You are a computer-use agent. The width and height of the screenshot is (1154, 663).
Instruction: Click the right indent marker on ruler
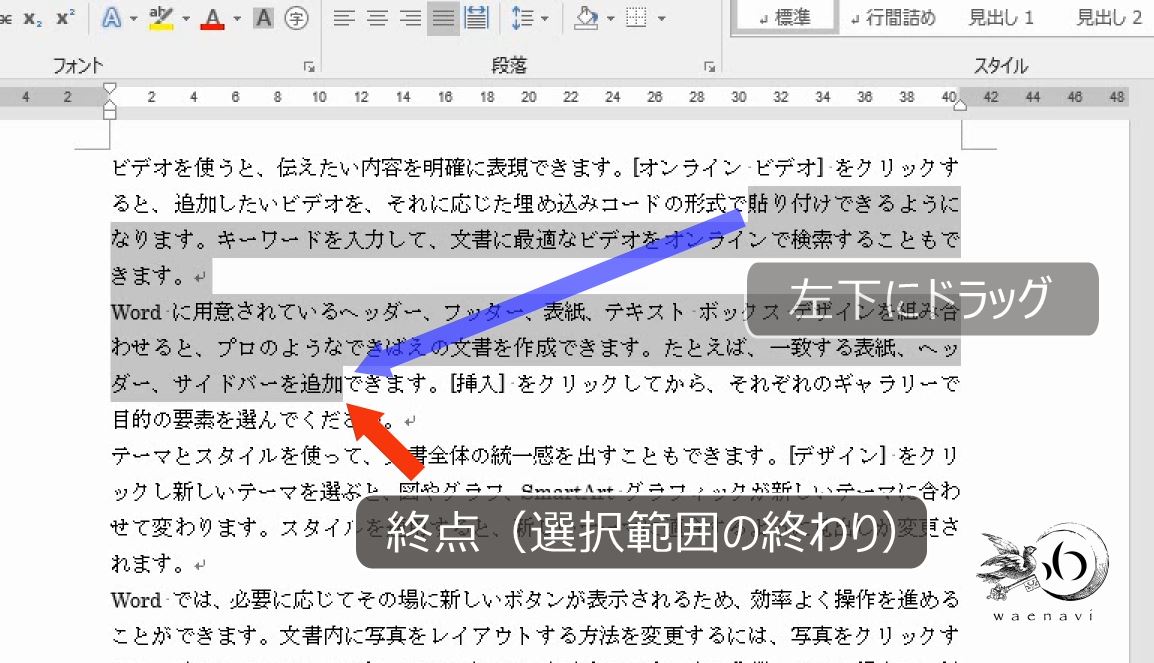point(960,105)
